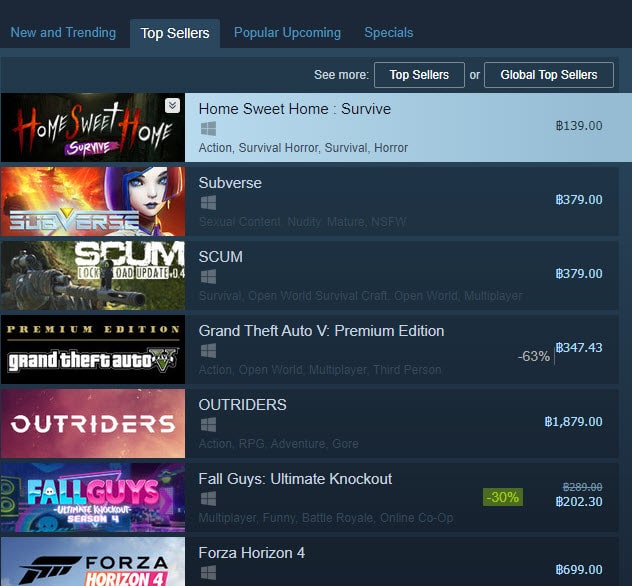
Task: Open Grand Theft Auto V: Premium Edition title
Action: (x=321, y=331)
